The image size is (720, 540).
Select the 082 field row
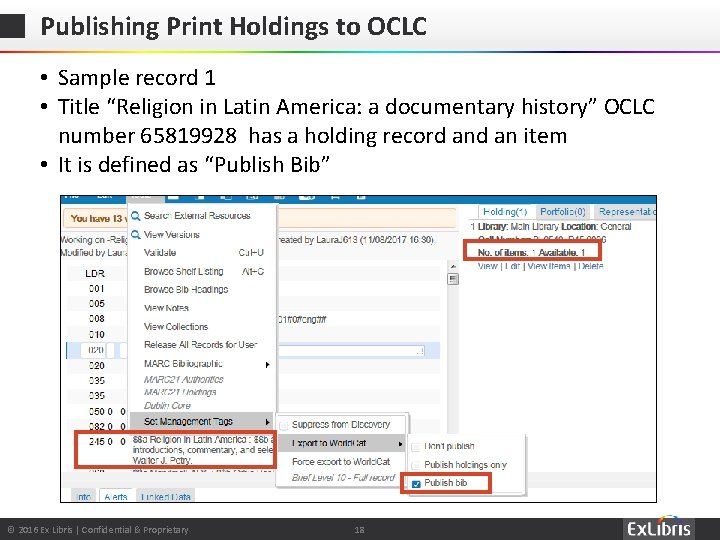(107, 427)
